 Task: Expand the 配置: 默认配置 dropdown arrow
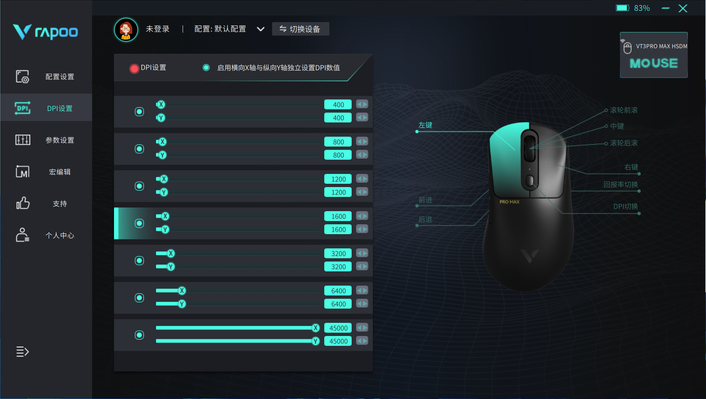[260, 29]
